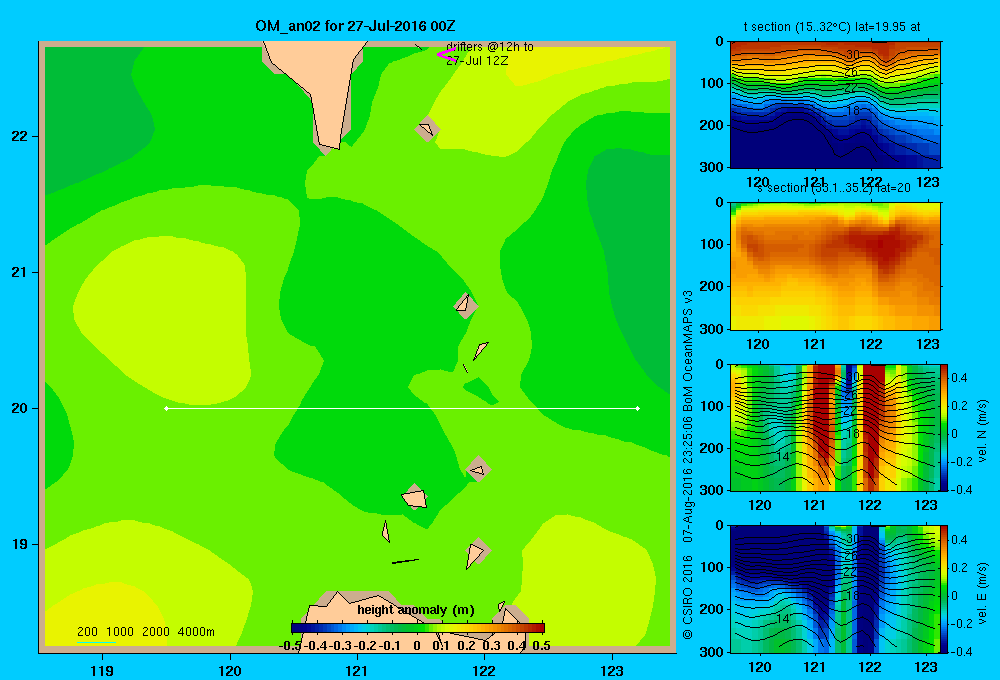Click the vel. N color scale bar
The height and width of the screenshot is (680, 1000).
pos(944,427)
